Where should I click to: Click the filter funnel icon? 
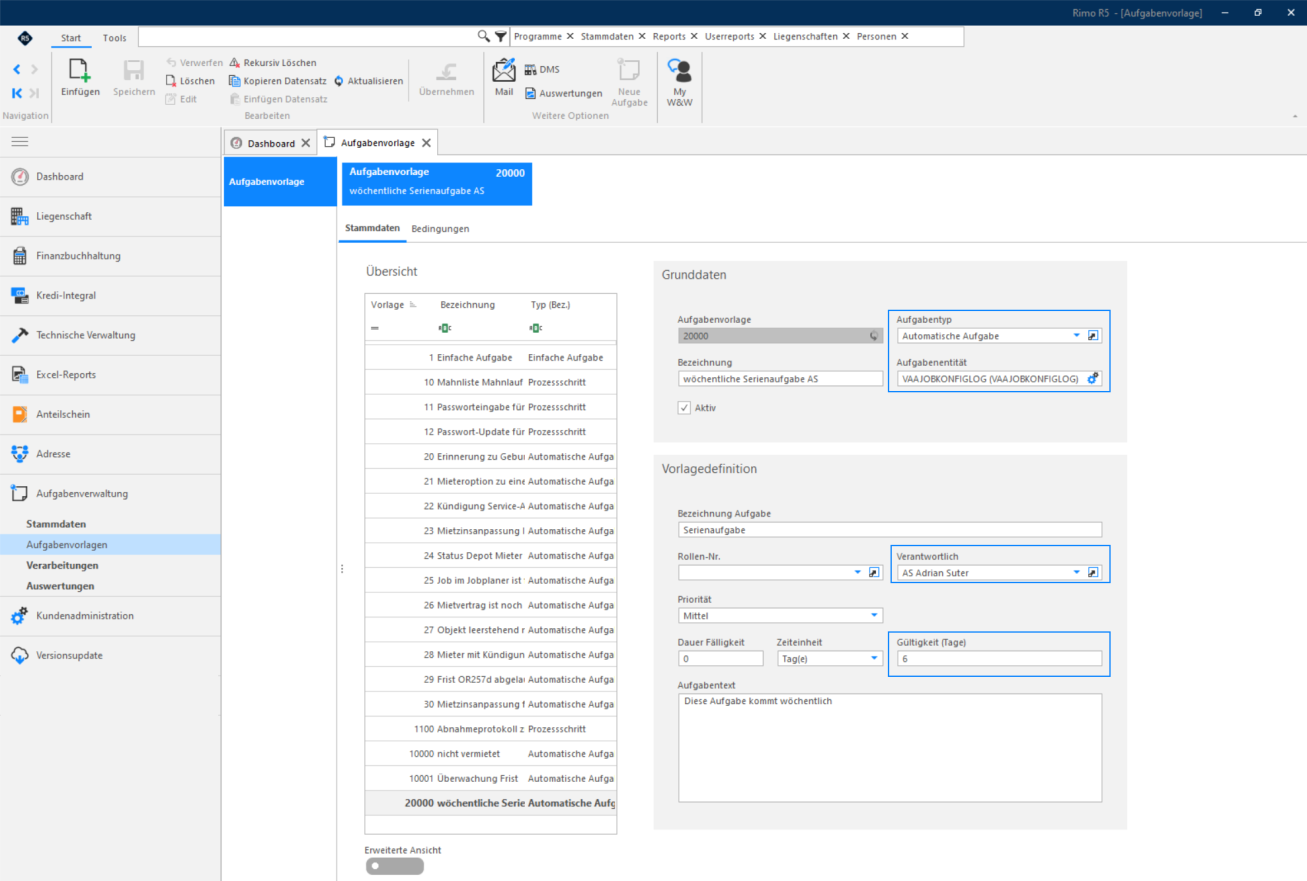pos(501,36)
